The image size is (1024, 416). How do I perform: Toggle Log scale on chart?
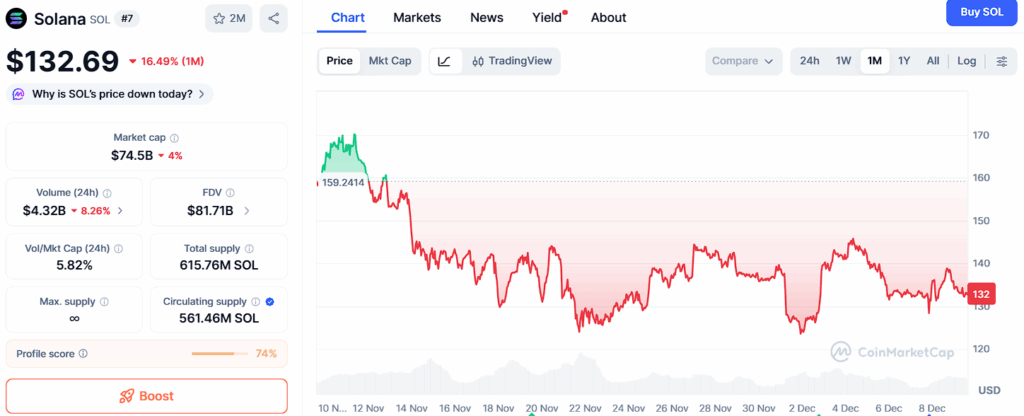pos(966,61)
